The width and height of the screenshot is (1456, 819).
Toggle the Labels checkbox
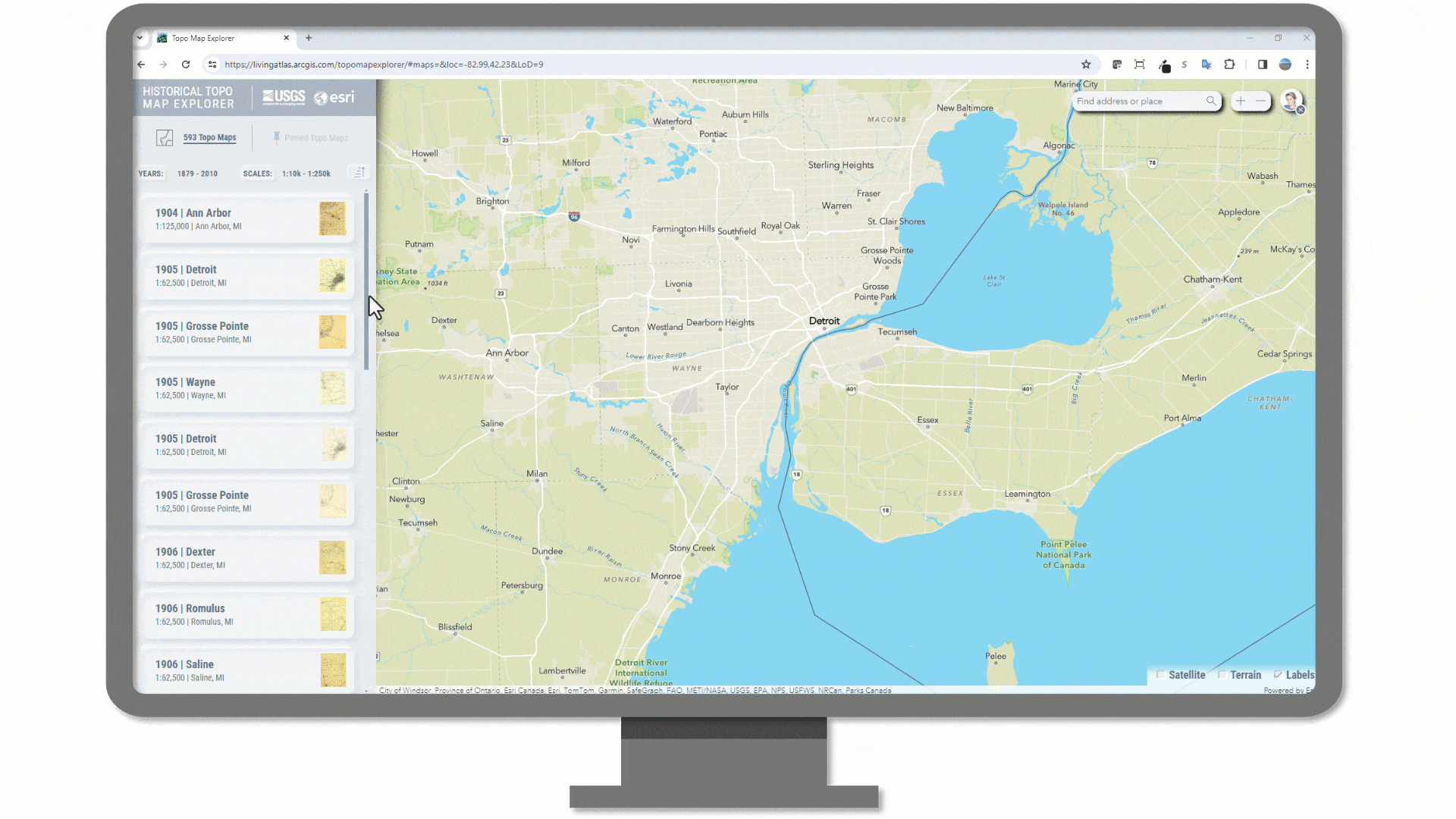click(1278, 674)
